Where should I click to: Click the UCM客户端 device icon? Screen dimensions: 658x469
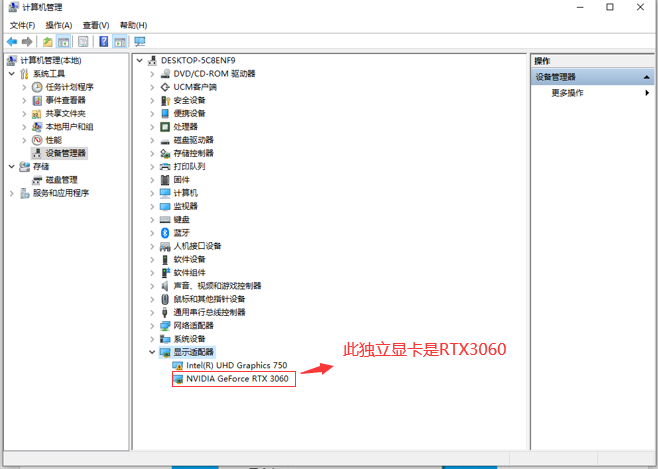click(x=165, y=87)
